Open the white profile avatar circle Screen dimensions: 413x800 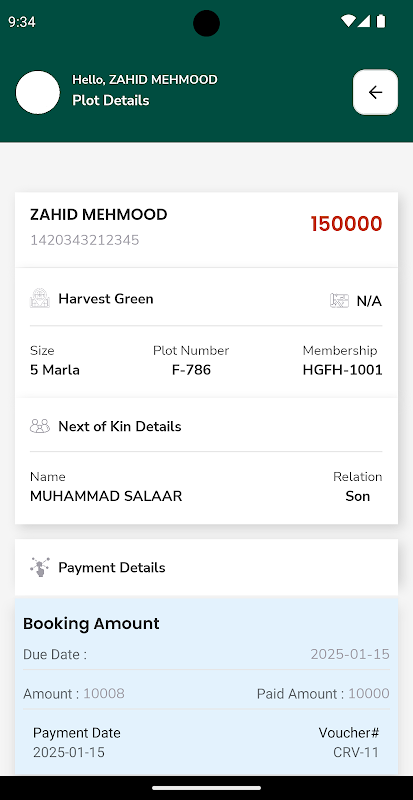point(38,92)
